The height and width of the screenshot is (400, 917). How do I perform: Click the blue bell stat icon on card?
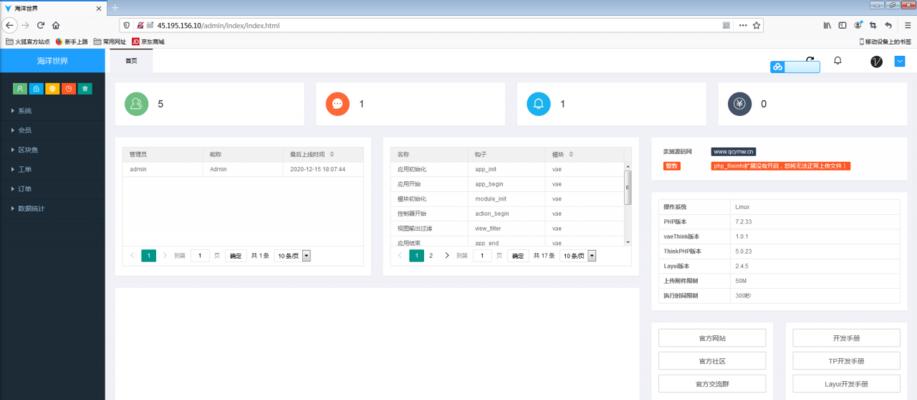tap(539, 104)
